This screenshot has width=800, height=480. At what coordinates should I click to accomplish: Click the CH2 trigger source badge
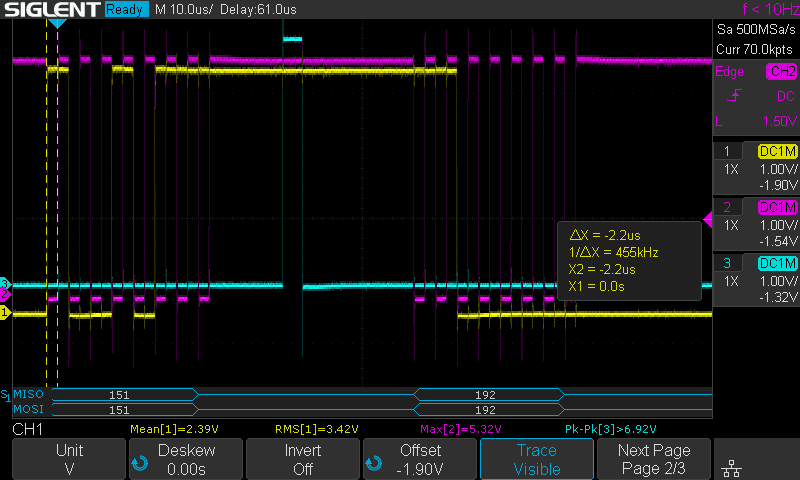[782, 71]
